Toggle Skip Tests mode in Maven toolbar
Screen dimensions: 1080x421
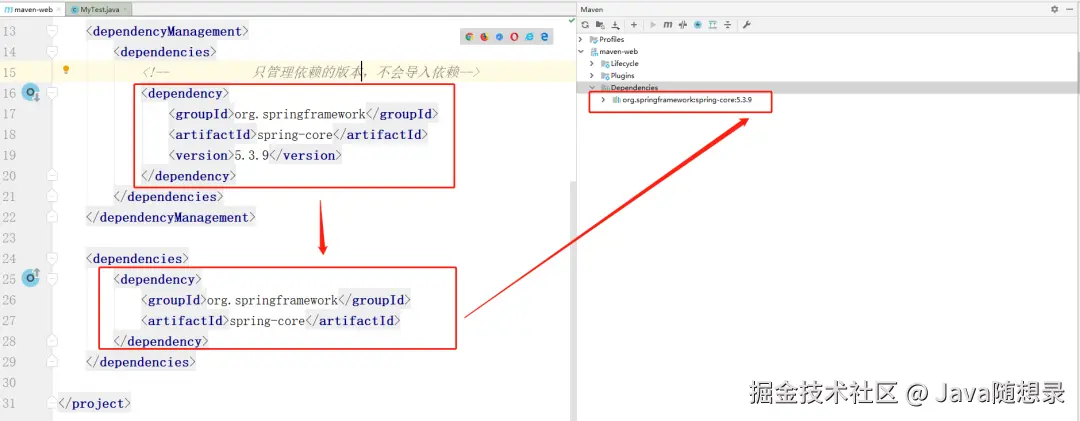pos(698,25)
